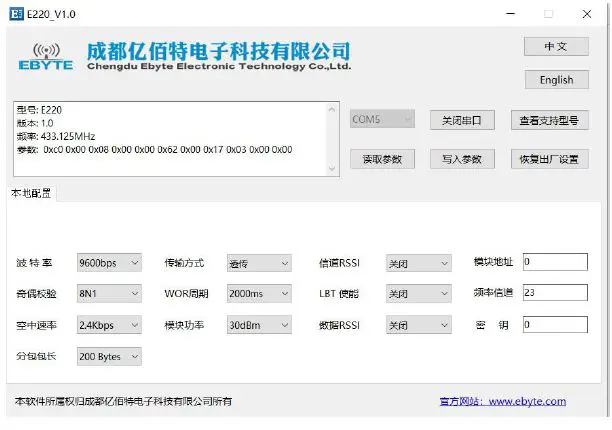Click the 写入参数 button
Screen dimensions: 612x430
462,159
